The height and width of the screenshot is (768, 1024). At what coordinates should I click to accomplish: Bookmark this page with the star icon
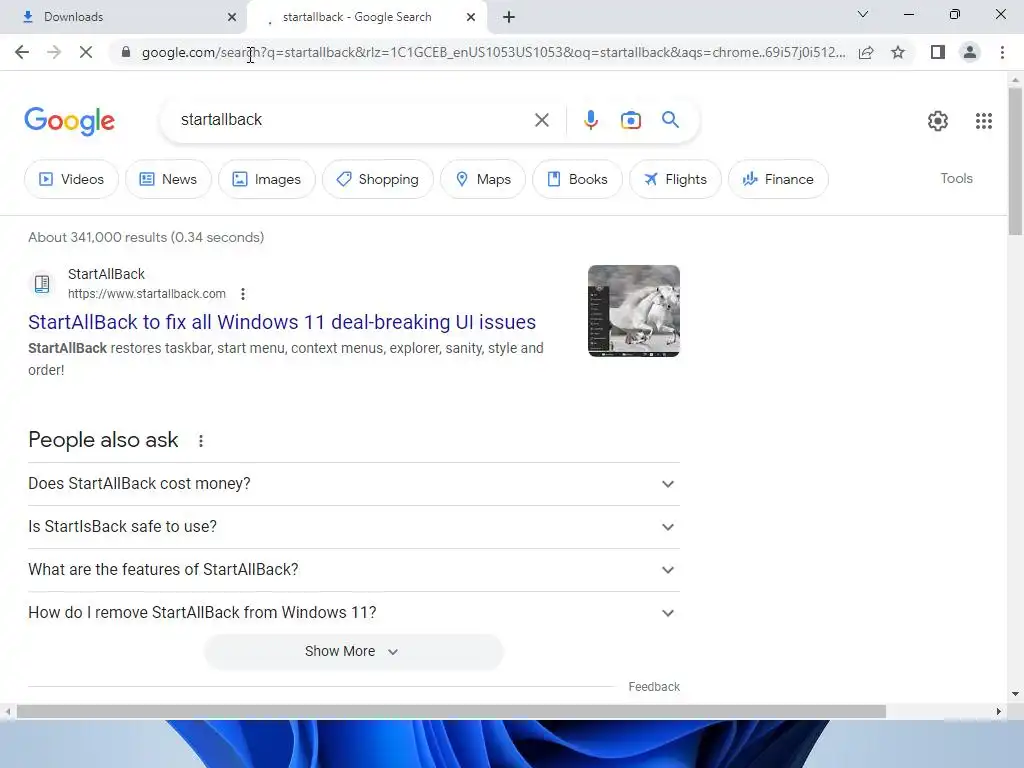click(898, 52)
